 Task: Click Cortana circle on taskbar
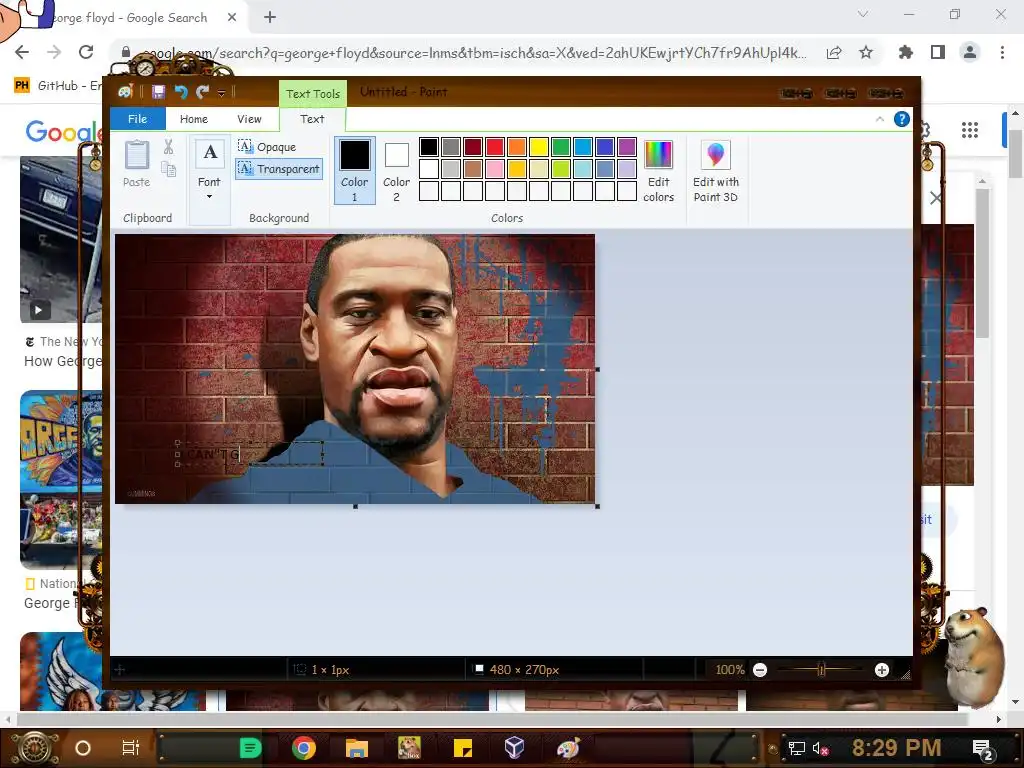(x=83, y=748)
